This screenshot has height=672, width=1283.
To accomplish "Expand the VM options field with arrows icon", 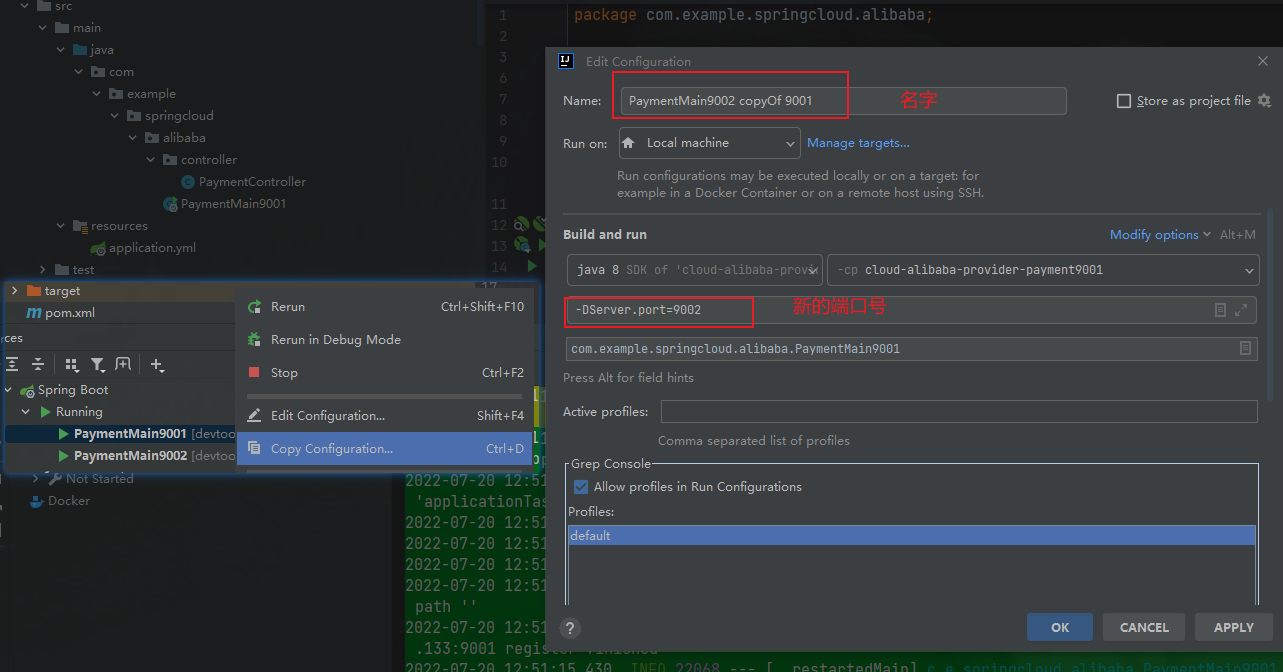I will coord(1241,310).
